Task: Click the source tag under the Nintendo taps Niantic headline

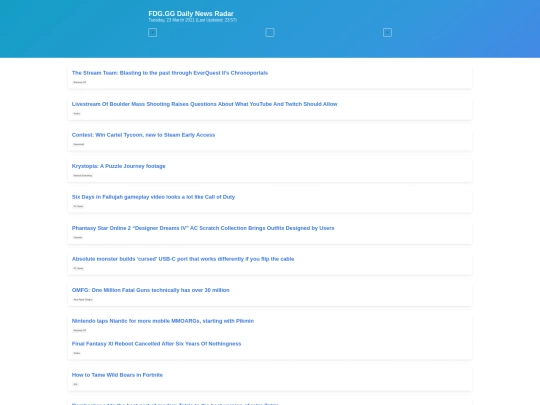Action: pyautogui.click(x=80, y=330)
